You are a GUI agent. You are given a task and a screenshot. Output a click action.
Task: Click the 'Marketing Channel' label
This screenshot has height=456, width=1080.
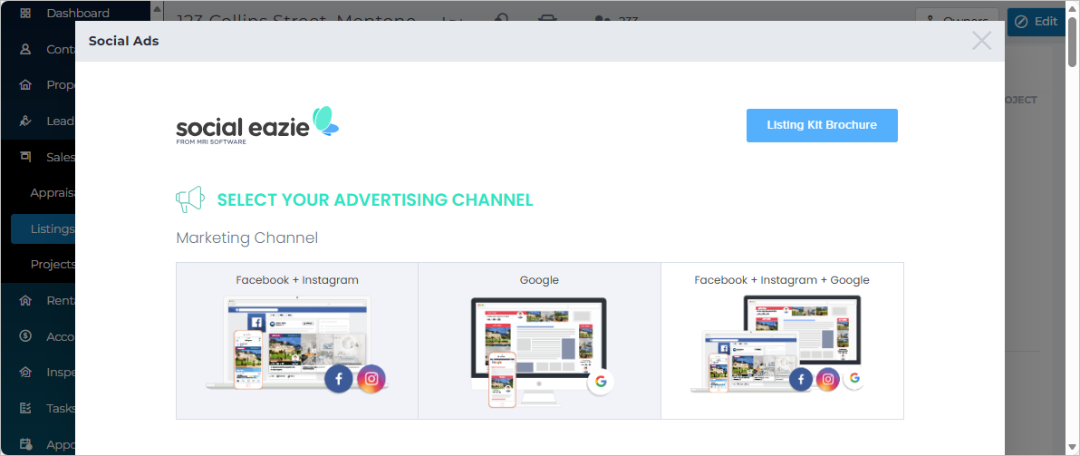click(x=247, y=238)
